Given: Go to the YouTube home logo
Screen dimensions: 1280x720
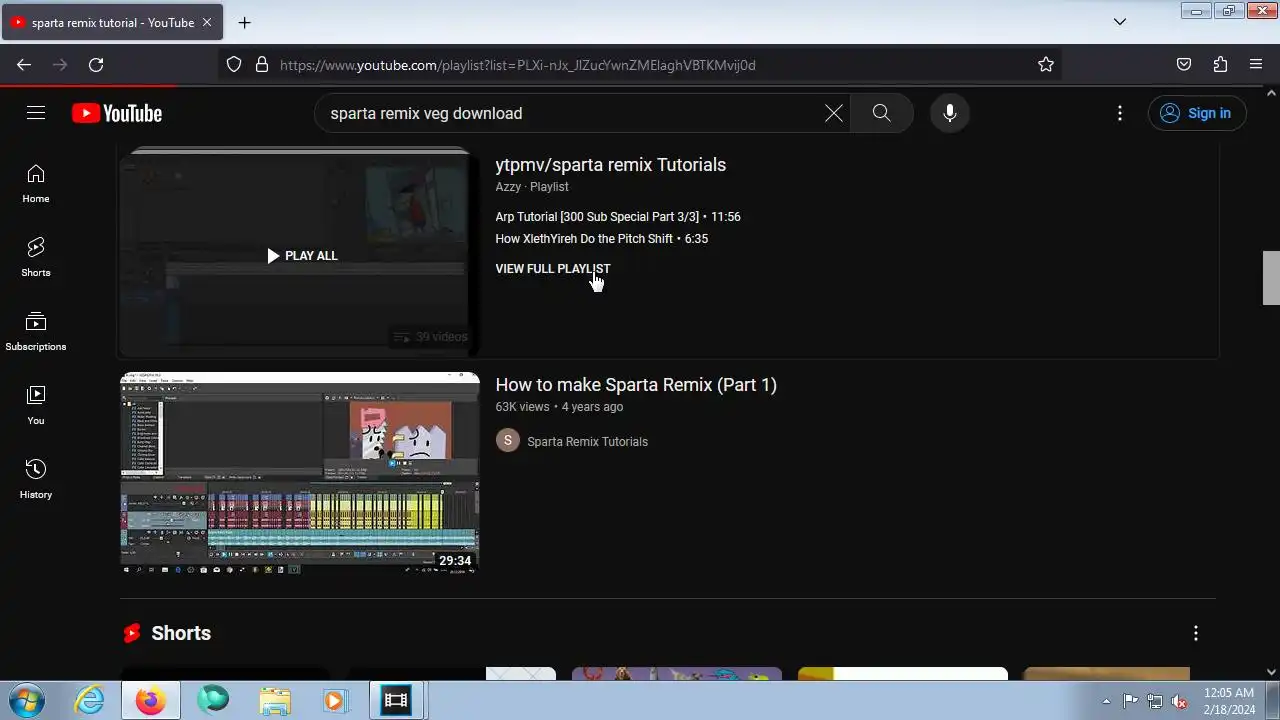Looking at the screenshot, I should (117, 113).
